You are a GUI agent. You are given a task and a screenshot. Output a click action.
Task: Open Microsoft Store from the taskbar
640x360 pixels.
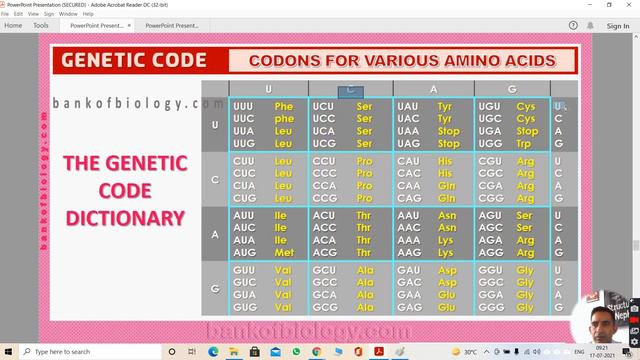pos(255,351)
